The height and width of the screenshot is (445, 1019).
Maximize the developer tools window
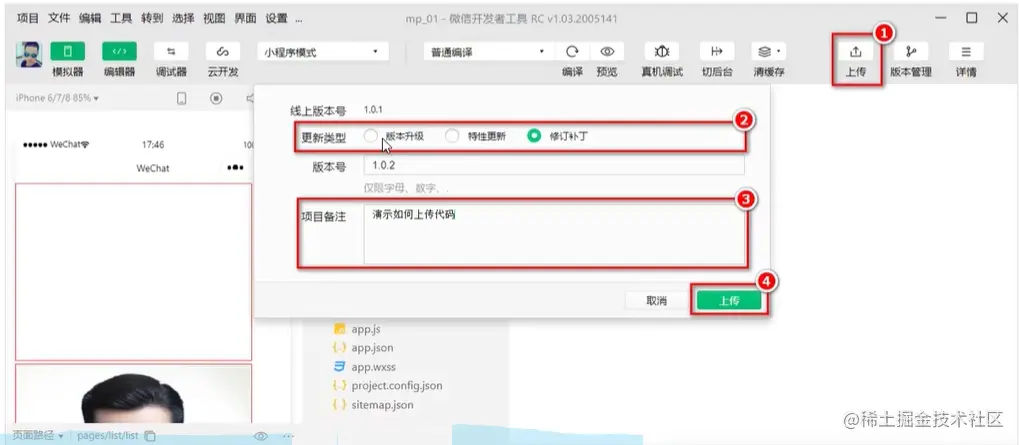pyautogui.click(x=972, y=18)
